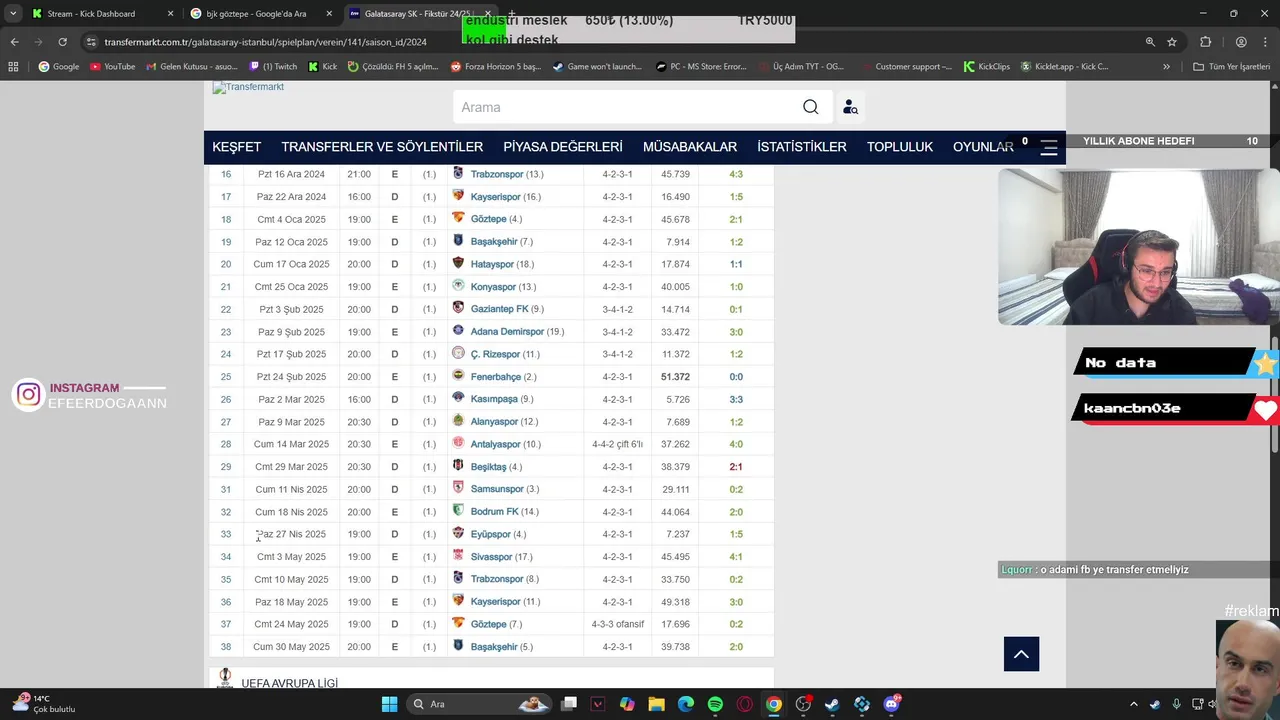Click the Chrome icon in the taskbar
The image size is (1280, 720).
point(774,704)
